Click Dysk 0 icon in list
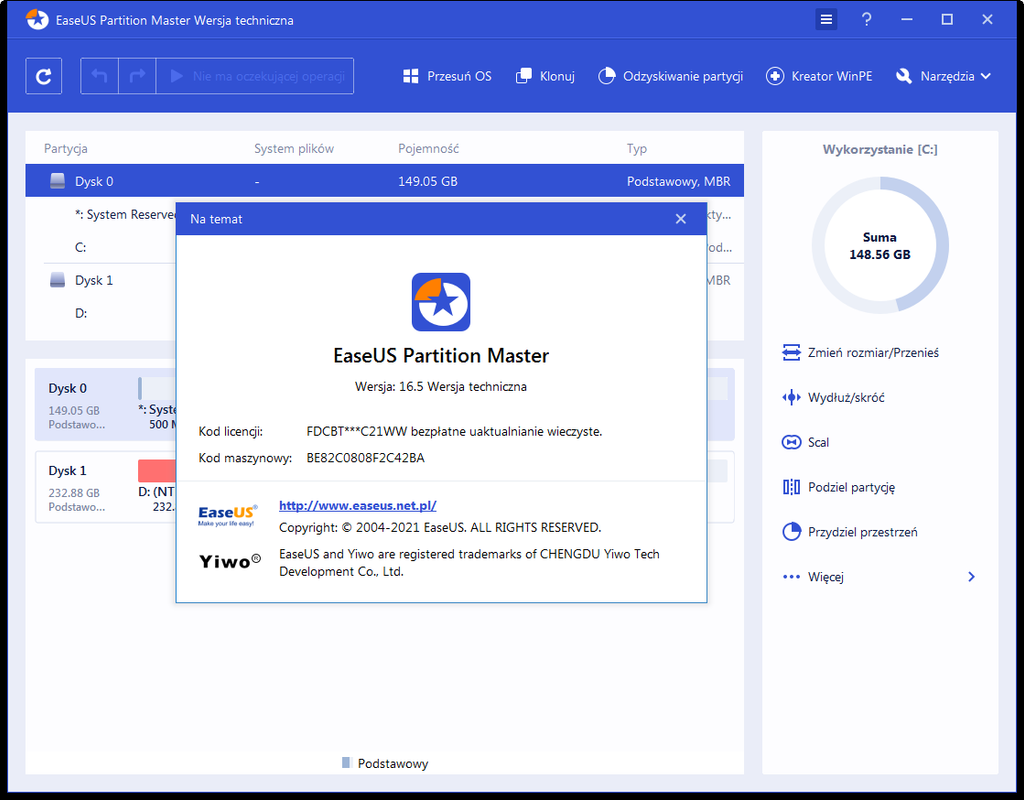 pos(57,181)
